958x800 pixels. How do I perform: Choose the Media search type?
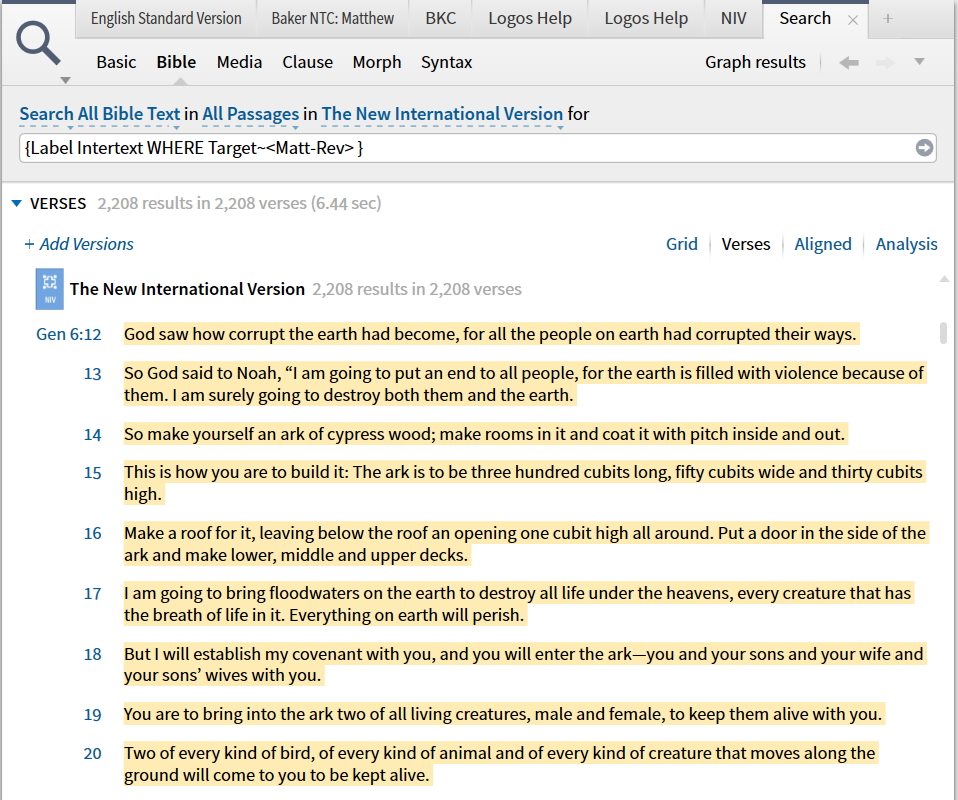[x=239, y=62]
